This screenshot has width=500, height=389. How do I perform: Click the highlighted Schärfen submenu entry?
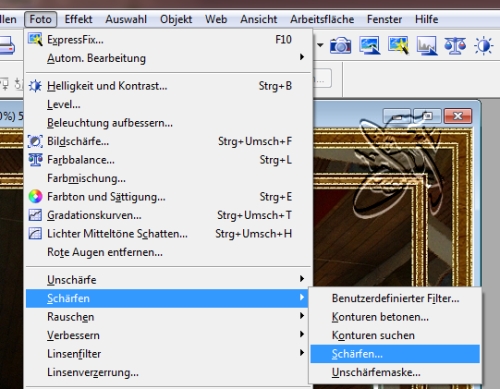coord(167,298)
